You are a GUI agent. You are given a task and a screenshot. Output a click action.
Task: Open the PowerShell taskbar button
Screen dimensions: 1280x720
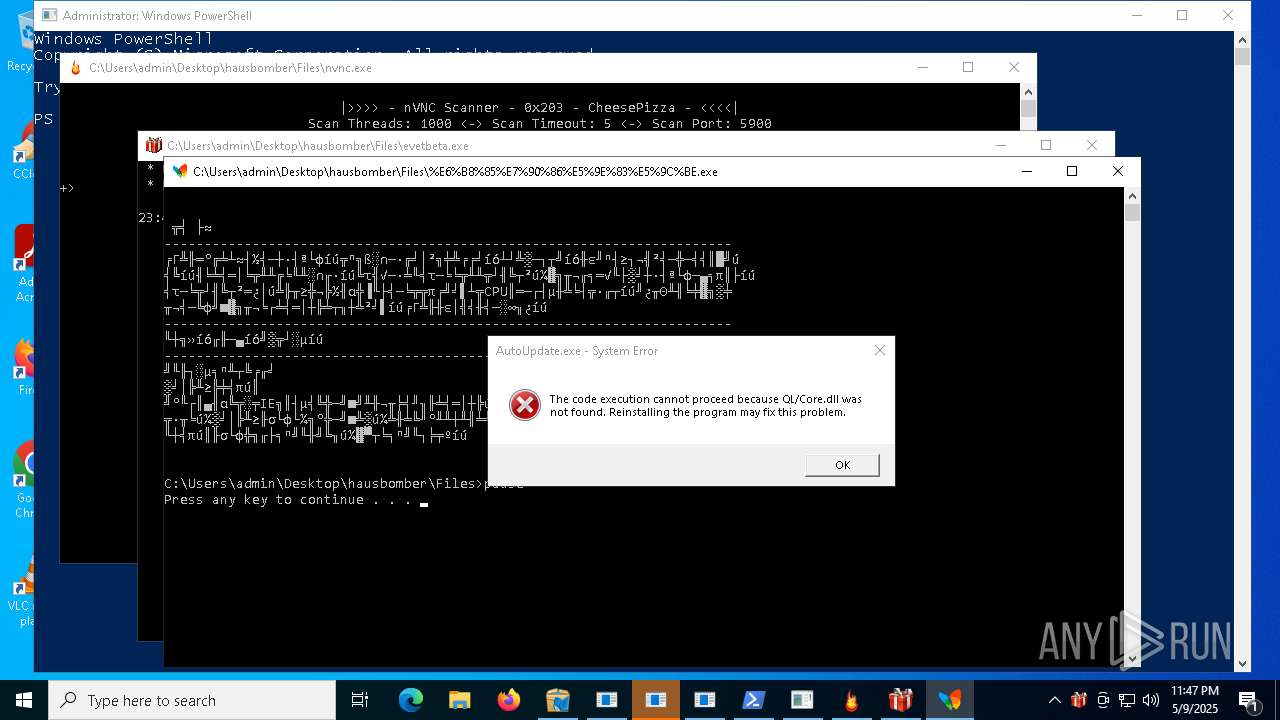click(x=753, y=700)
